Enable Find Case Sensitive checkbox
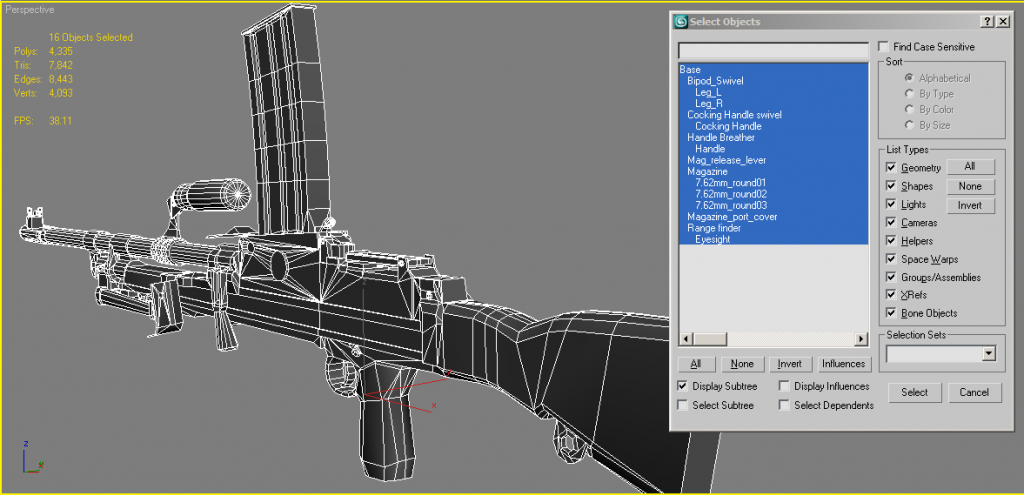This screenshot has width=1024, height=495. (883, 47)
